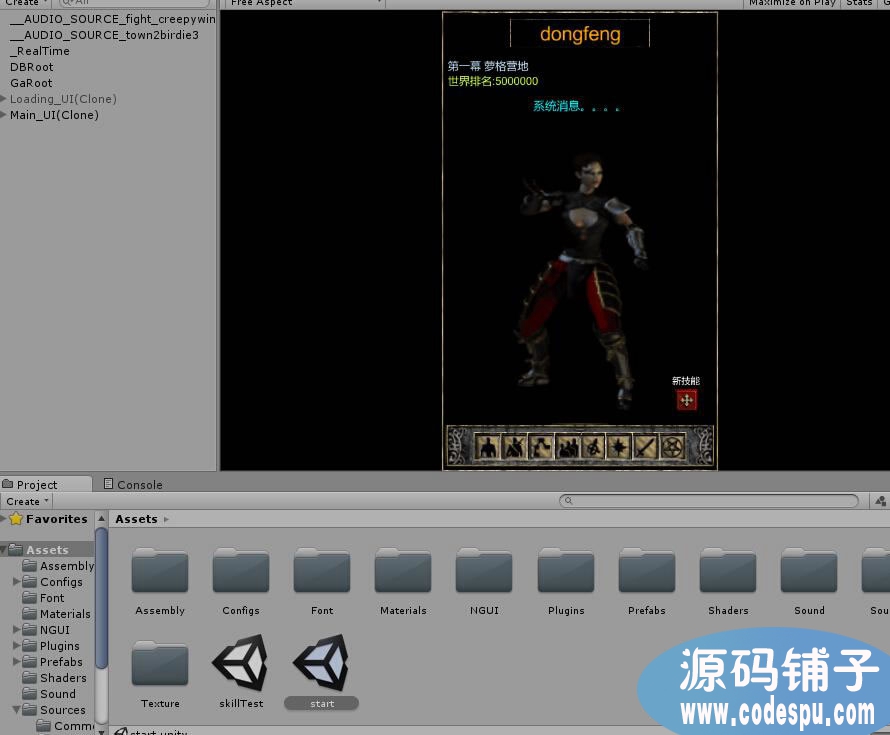Expand the Configs folder in the tree
The height and width of the screenshot is (735, 890).
[16, 582]
